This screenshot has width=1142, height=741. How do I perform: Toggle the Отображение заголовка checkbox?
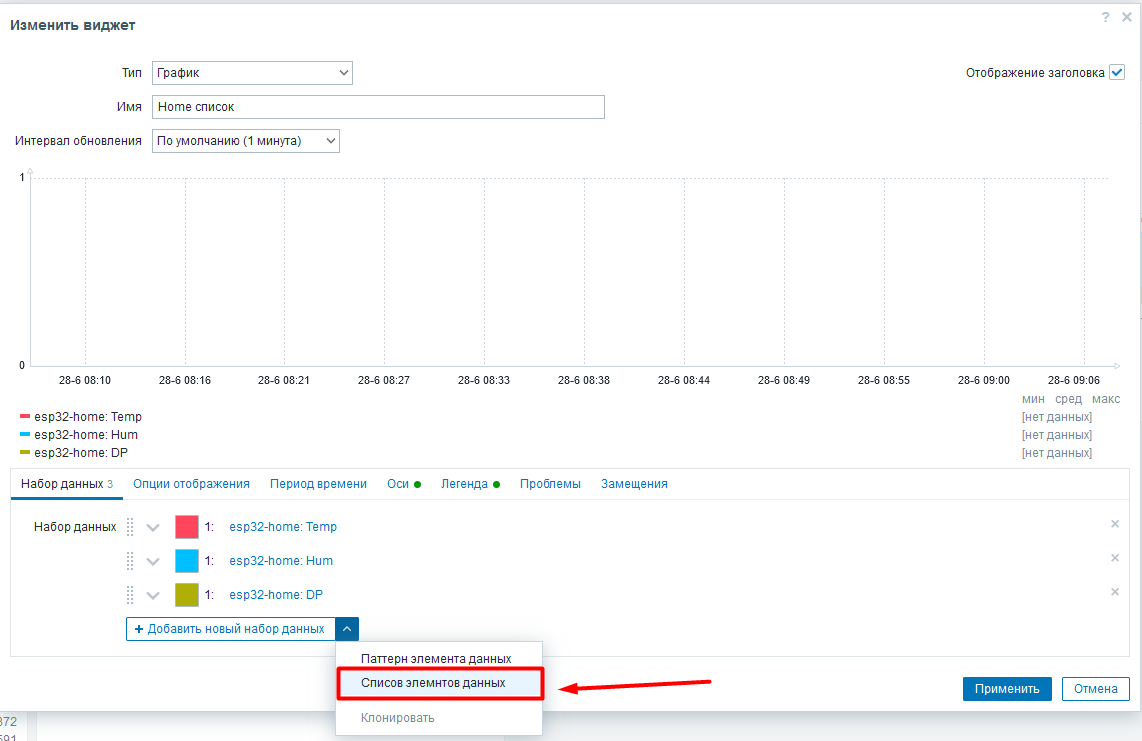(x=1117, y=72)
